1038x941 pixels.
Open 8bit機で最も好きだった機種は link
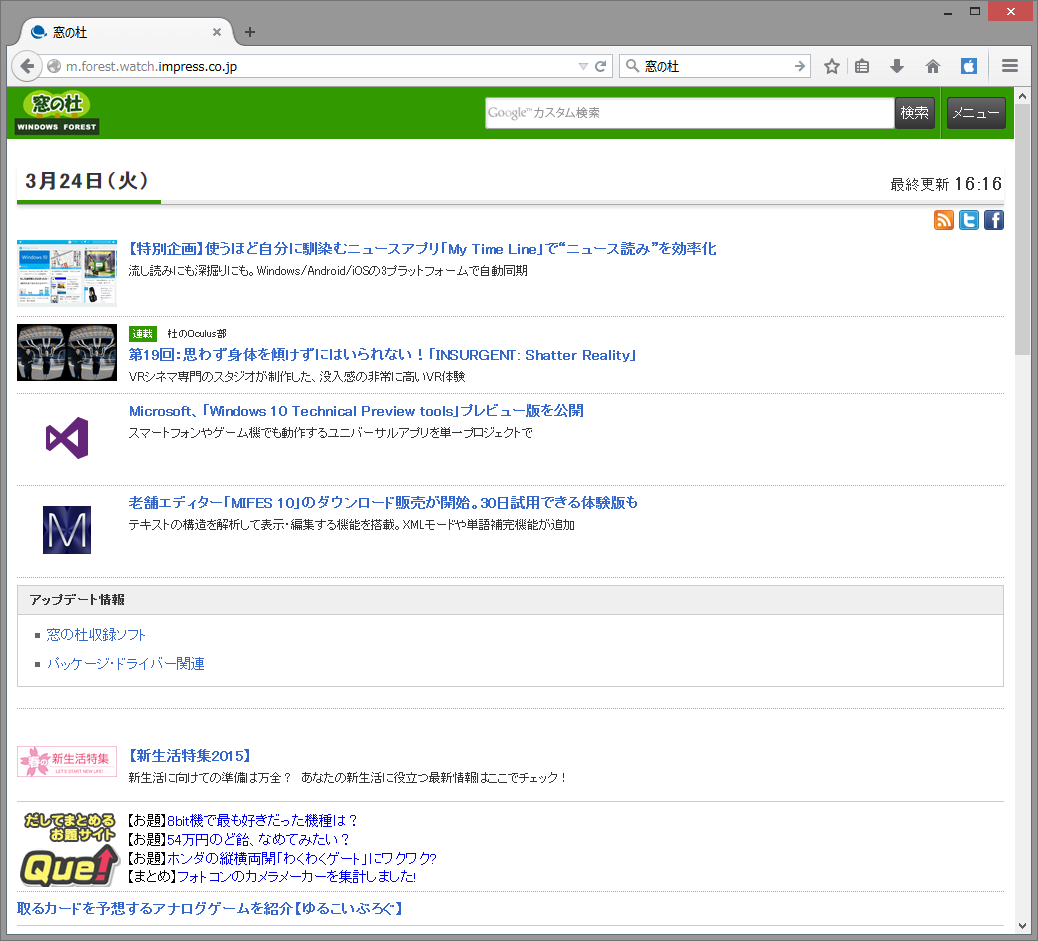262,820
